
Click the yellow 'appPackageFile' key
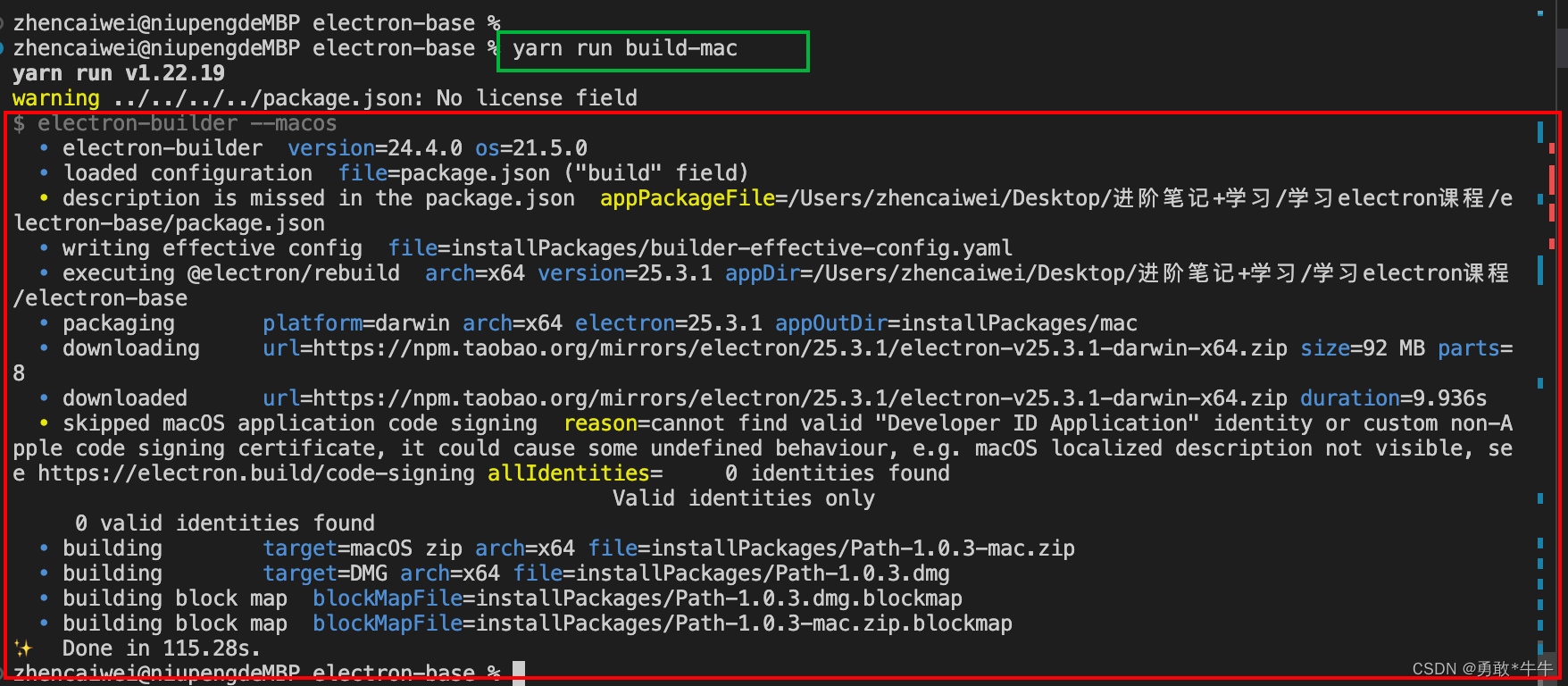pyautogui.click(x=688, y=198)
